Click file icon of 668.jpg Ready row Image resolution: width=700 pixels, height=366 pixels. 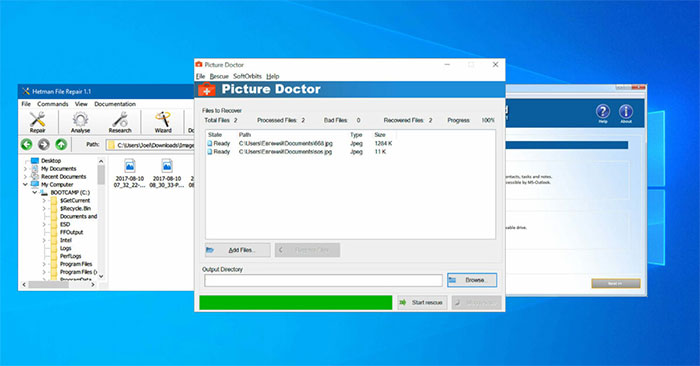[209, 143]
